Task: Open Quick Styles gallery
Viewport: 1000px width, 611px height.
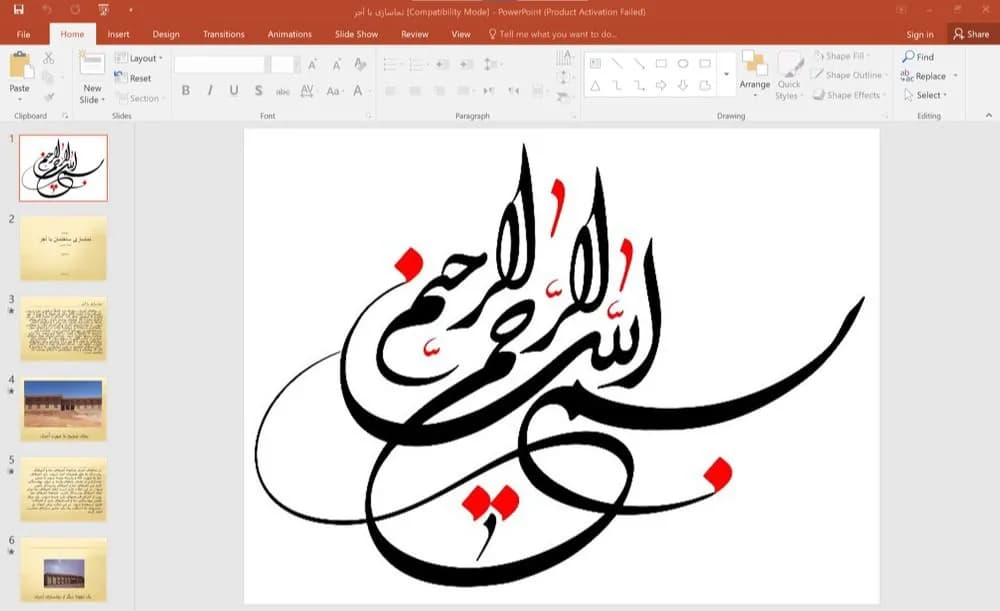Action: 790,75
